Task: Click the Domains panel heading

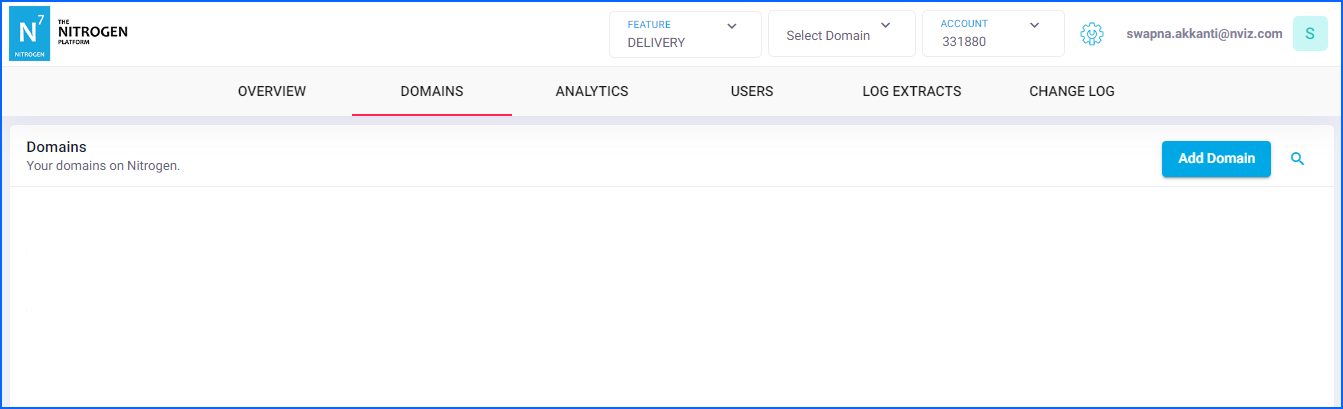Action: tap(56, 147)
